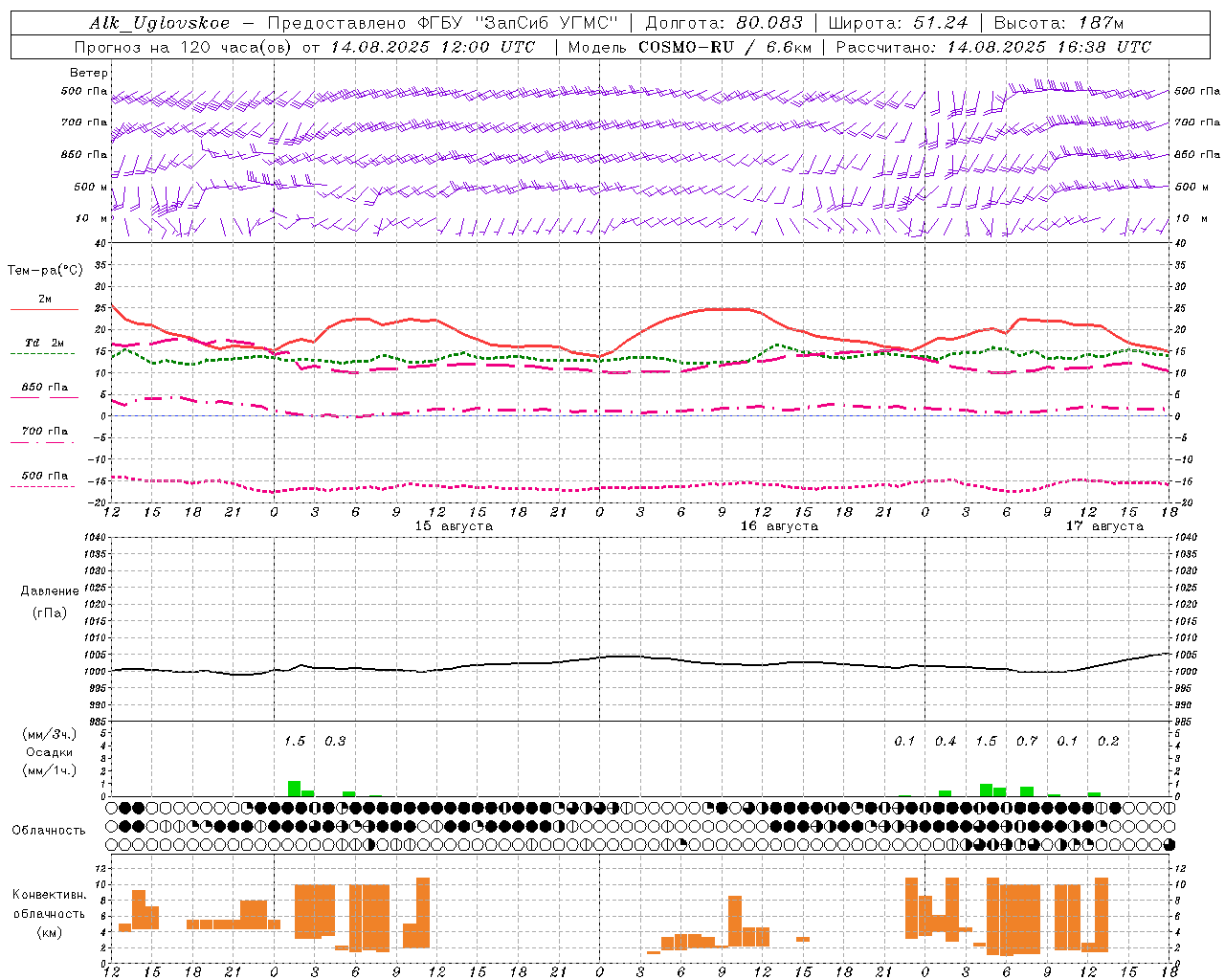Screen dimensions: 1225x980
Task: Click the 0.7 precipitation amount value
Action: point(1027,742)
